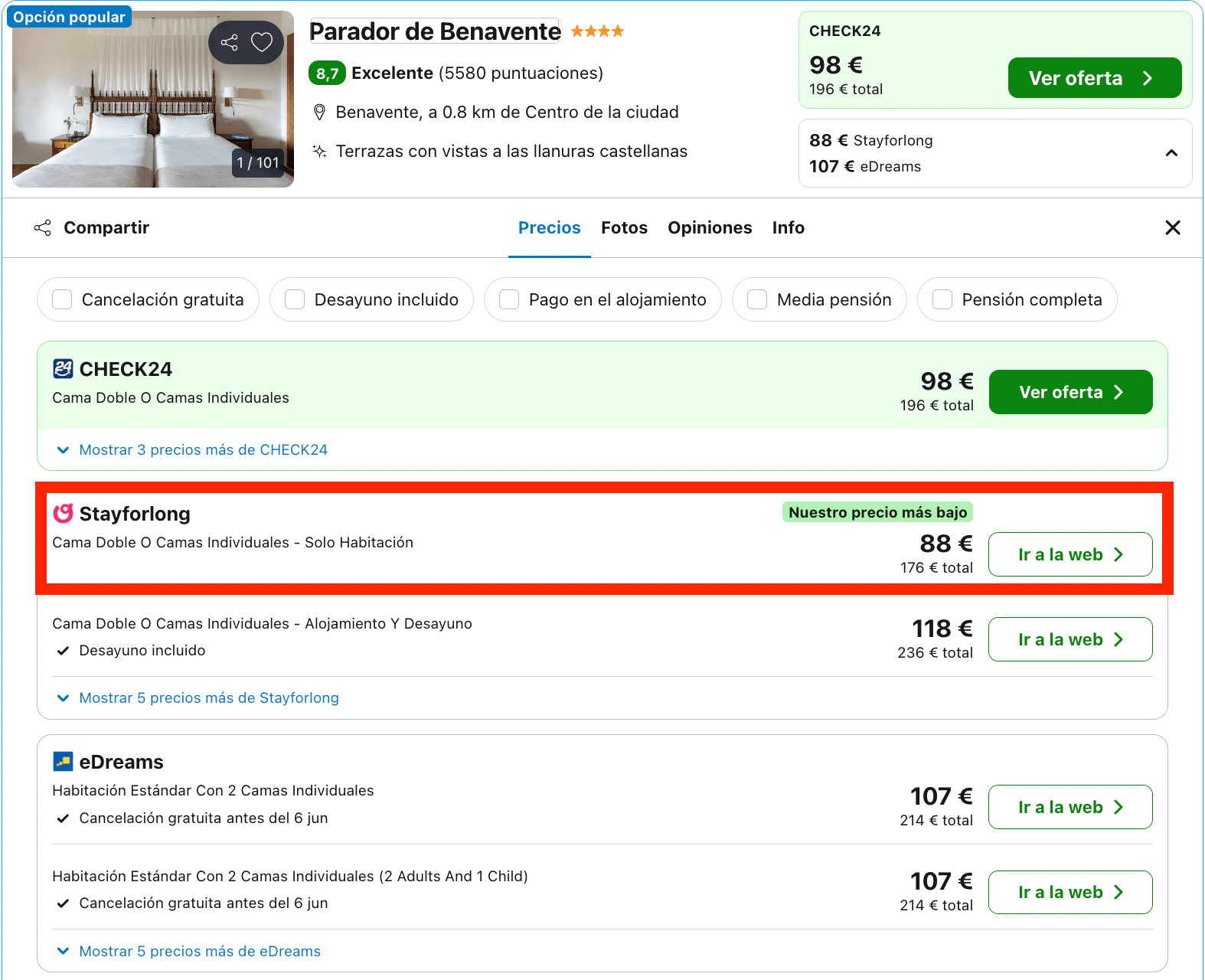Open the hotel room photo thumbnail
Screen dimensions: 1205x980
152,99
